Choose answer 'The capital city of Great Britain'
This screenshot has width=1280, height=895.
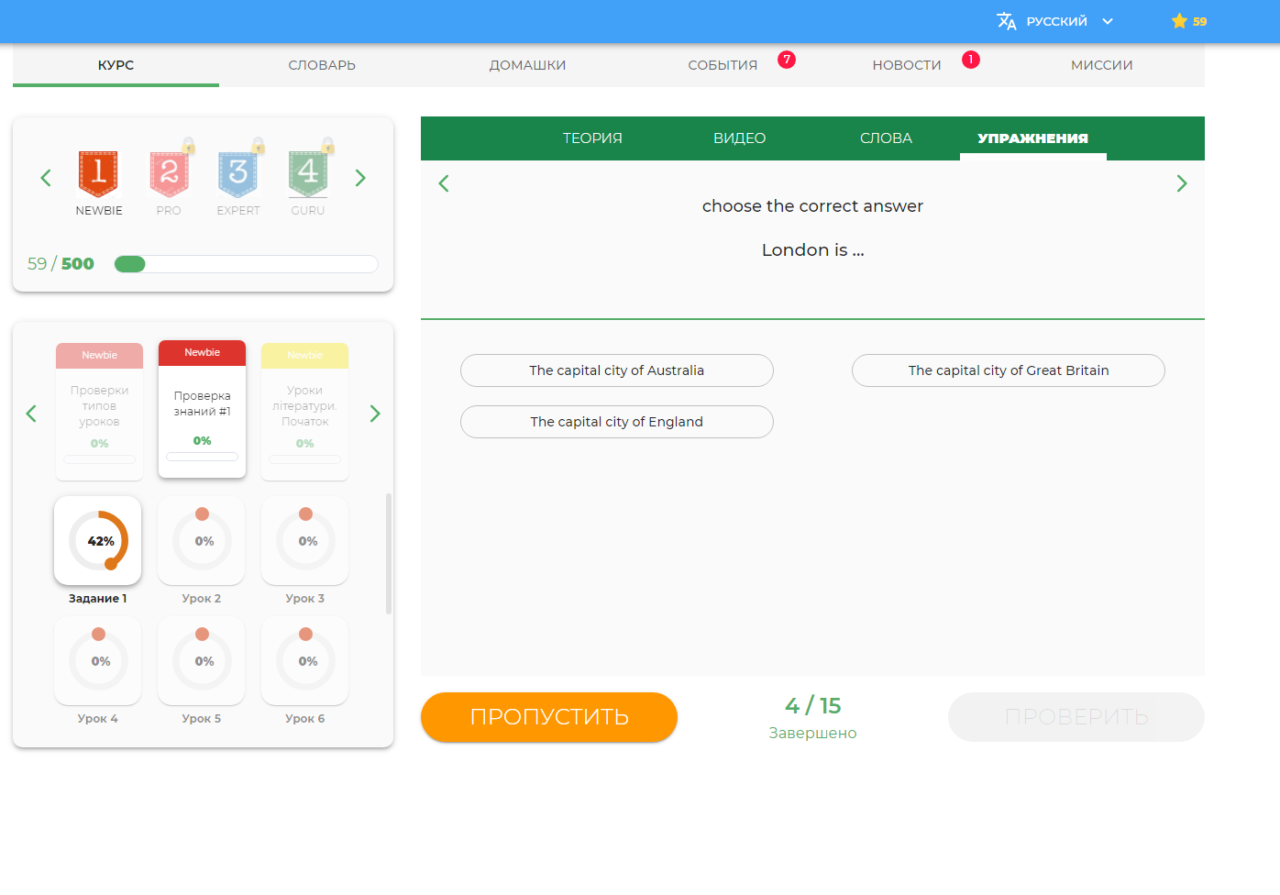point(1008,370)
